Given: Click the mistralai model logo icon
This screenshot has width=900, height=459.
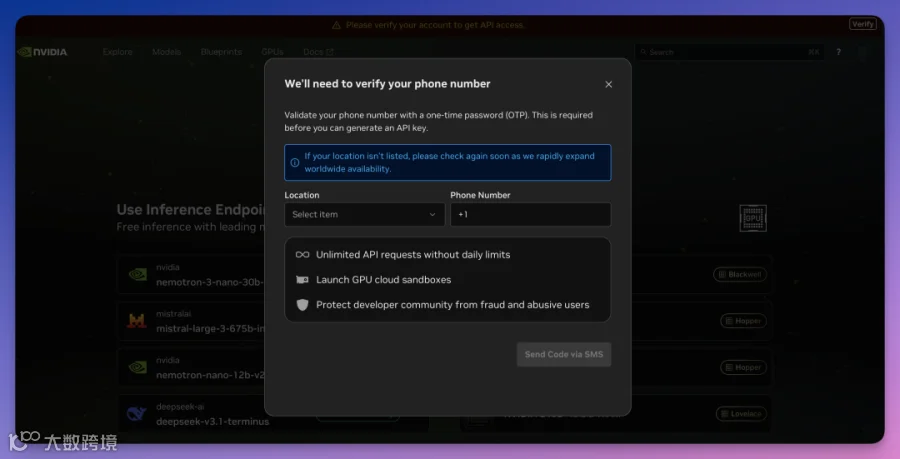Looking at the screenshot, I should click(137, 321).
